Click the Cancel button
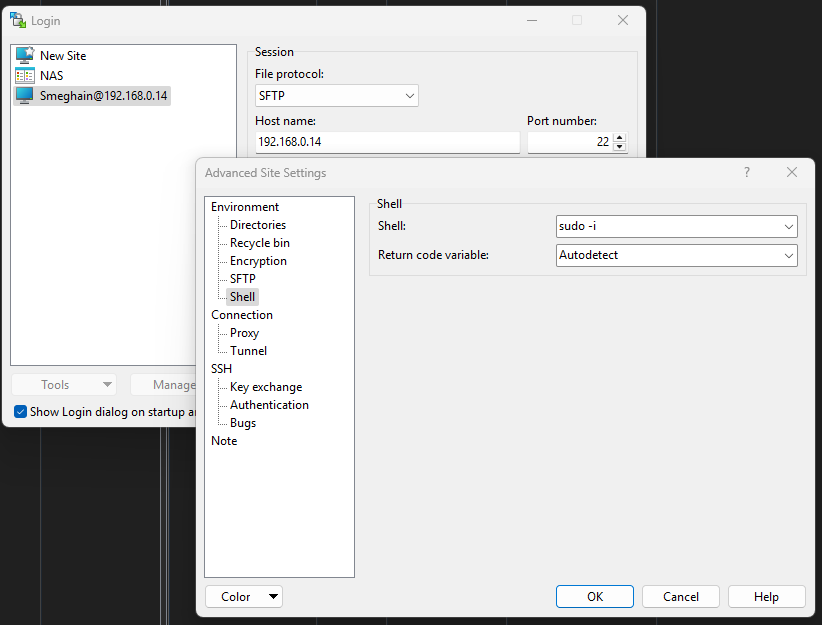822x625 pixels. [x=680, y=597]
